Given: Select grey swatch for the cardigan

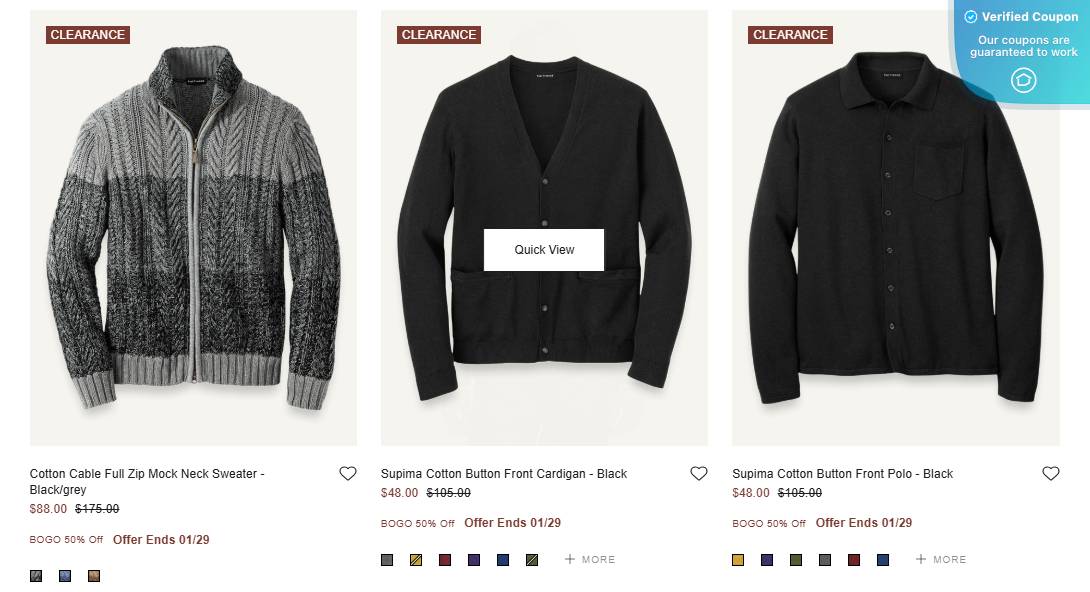Looking at the screenshot, I should (x=387, y=560).
